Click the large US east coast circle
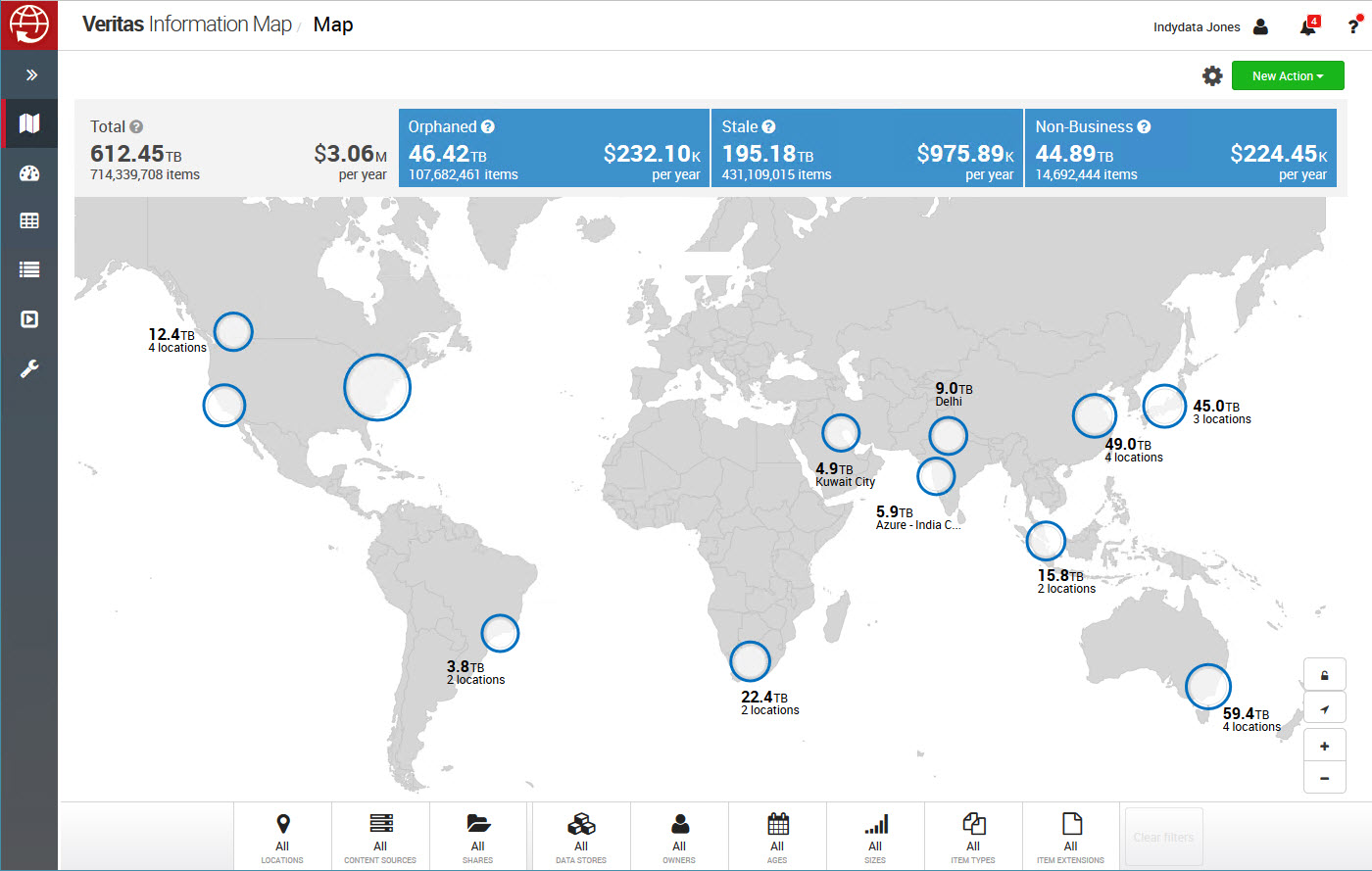 click(x=377, y=387)
